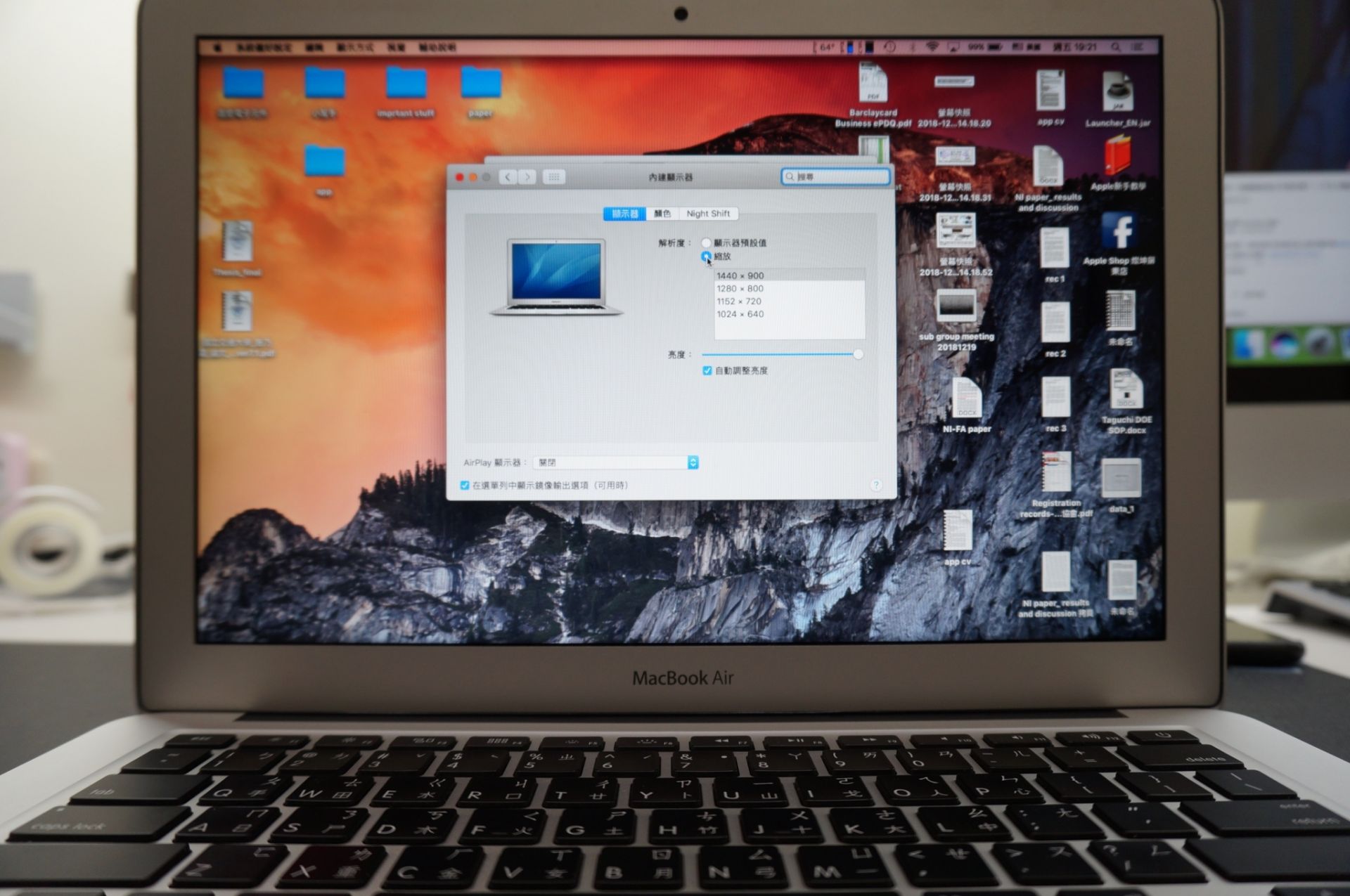Select the Launcher_EN.jar desktop icon
This screenshot has width=1350, height=896.
click(1118, 91)
